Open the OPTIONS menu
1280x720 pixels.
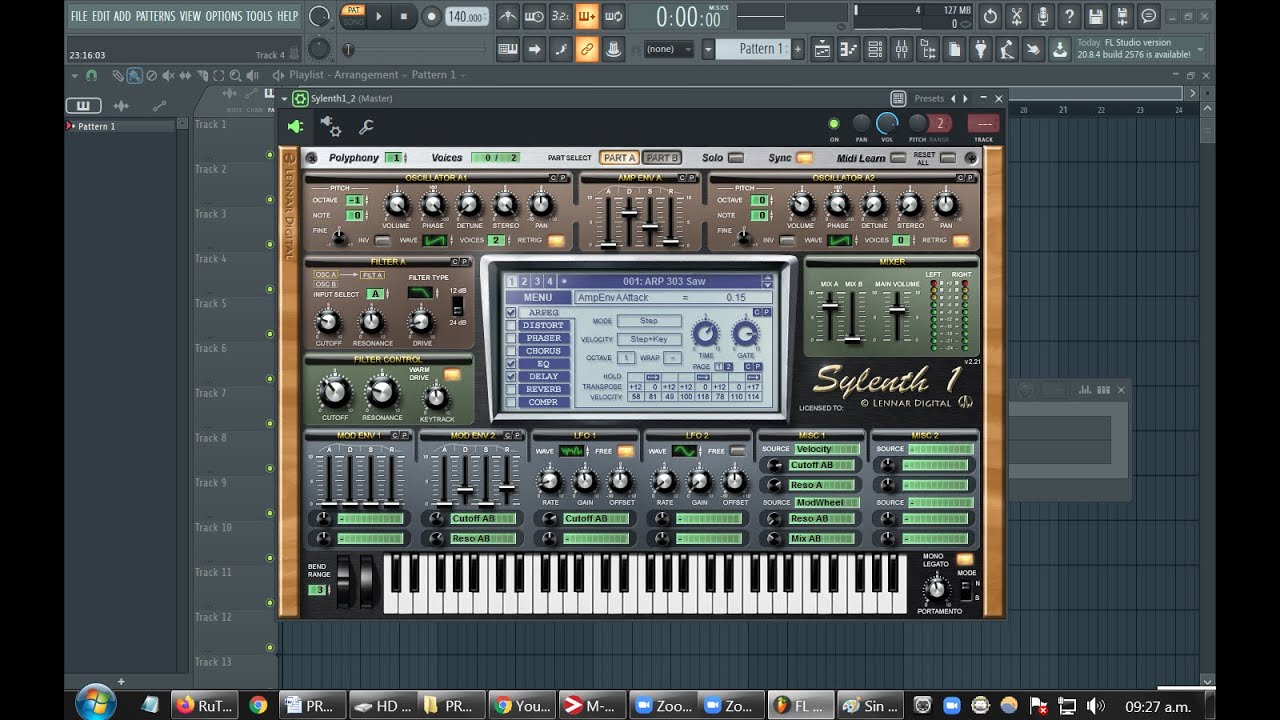click(224, 16)
